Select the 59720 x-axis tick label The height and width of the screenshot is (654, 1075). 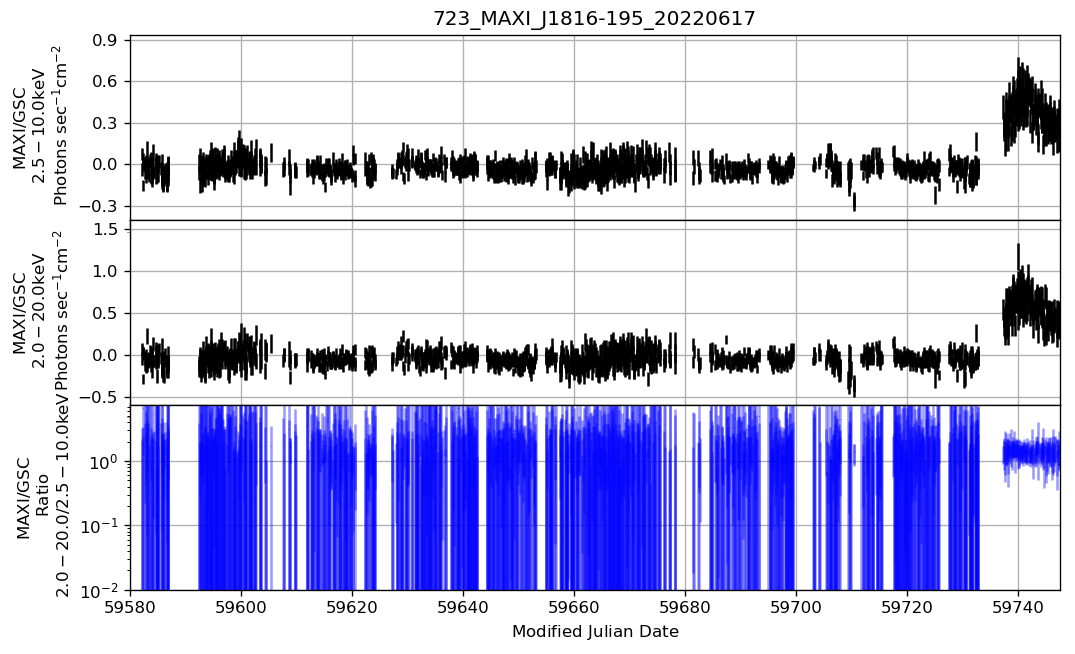pos(907,607)
